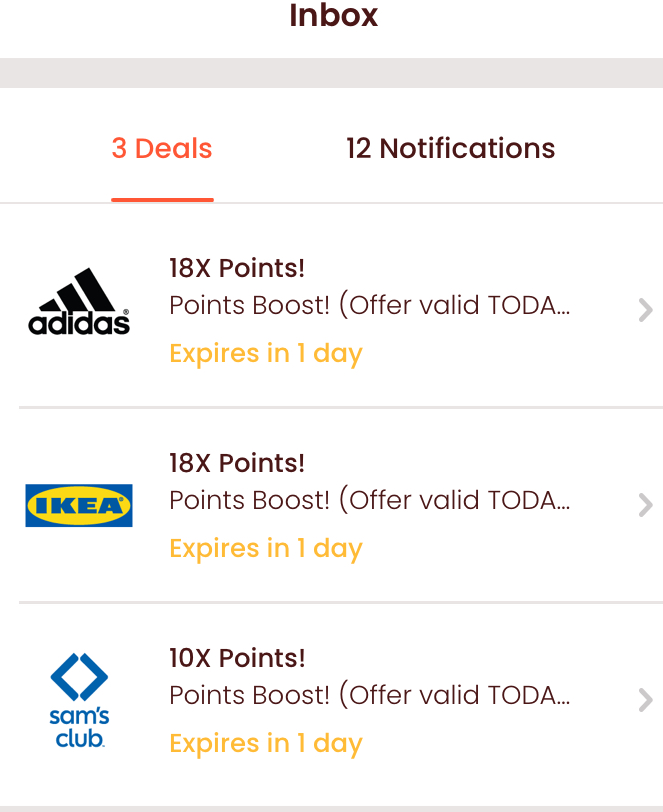The image size is (663, 812).
Task: Open IKEA deal via chevron arrow
Action: click(645, 505)
